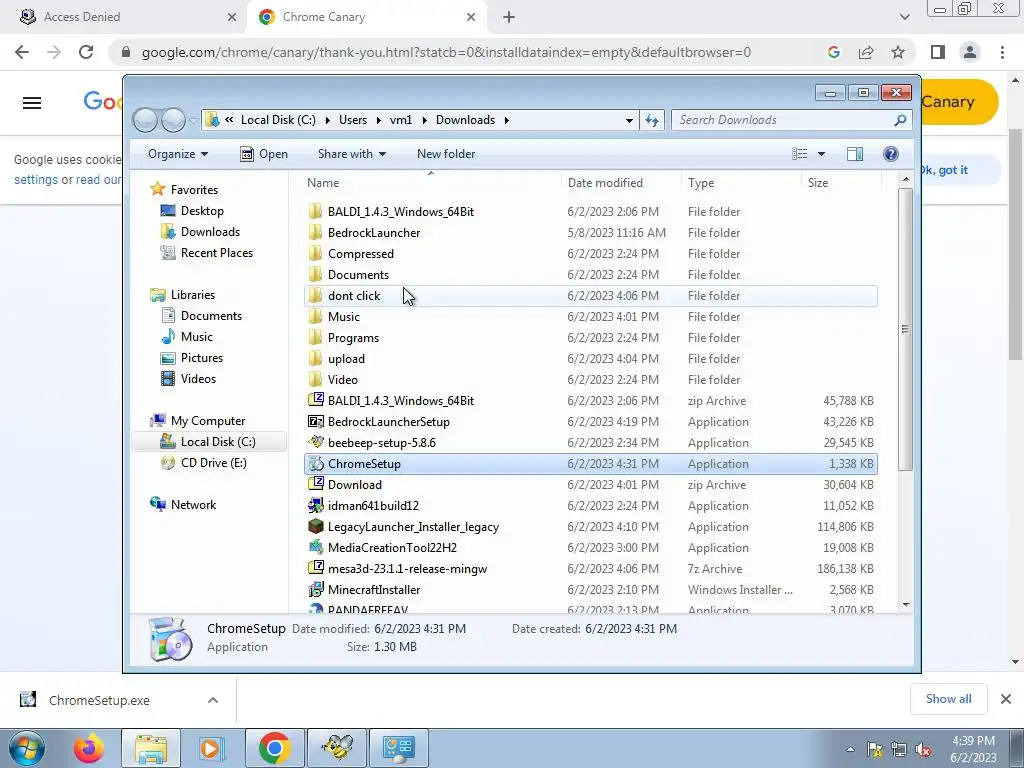The image size is (1024, 768).
Task: Sort by Size column header
Action: 841,183
